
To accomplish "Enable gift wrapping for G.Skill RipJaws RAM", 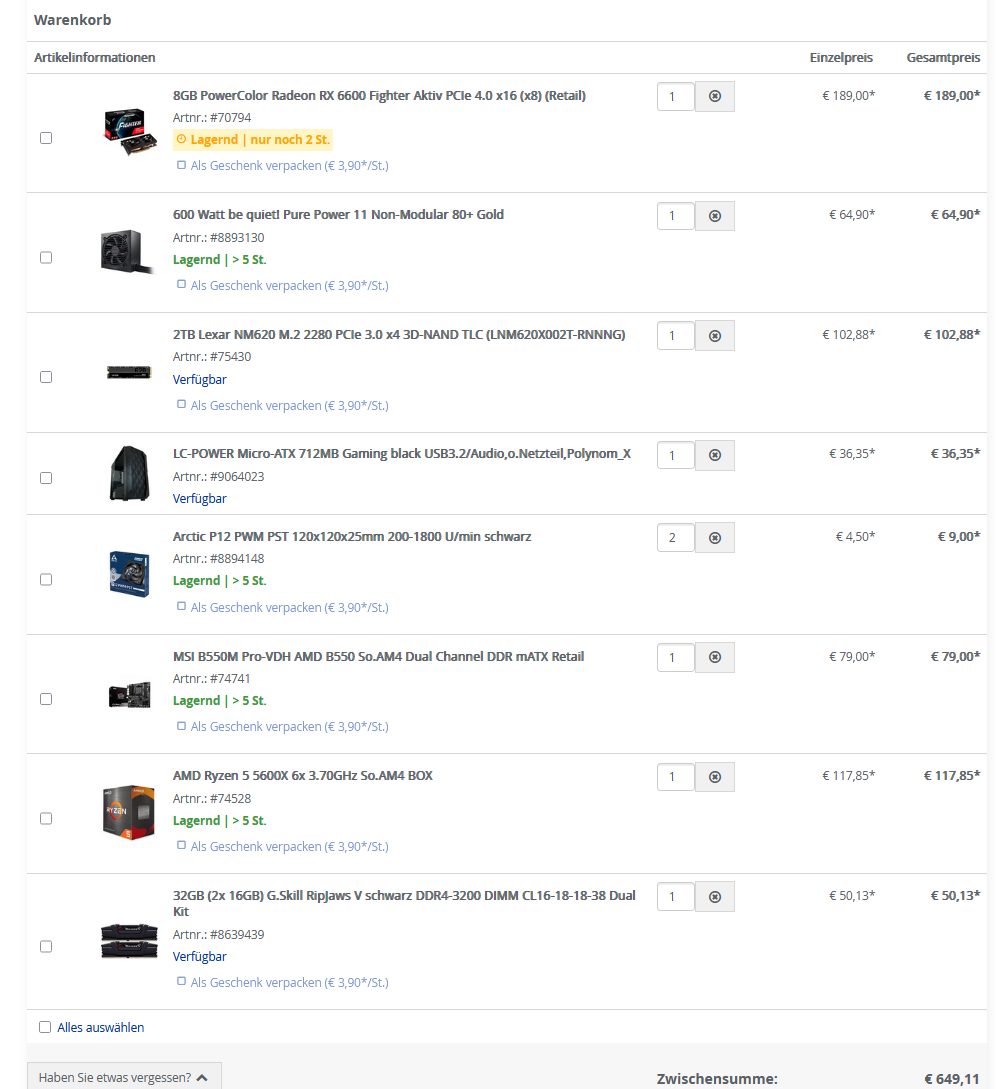I will 181,981.
